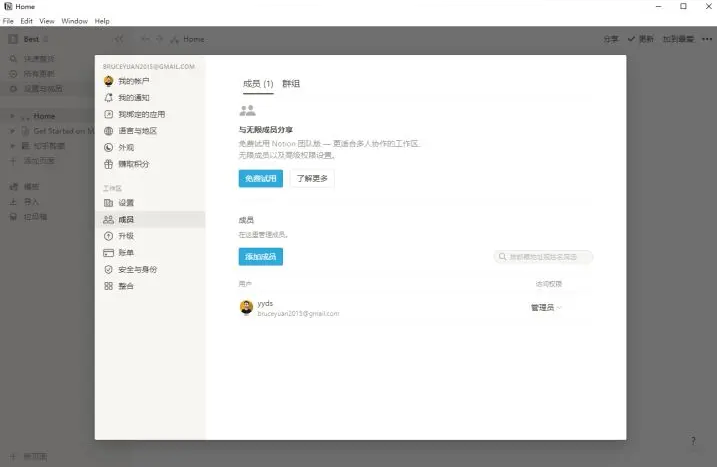Click plus new page at bottom left
Image resolution: width=717 pixels, height=467 pixels.
(x=13, y=456)
